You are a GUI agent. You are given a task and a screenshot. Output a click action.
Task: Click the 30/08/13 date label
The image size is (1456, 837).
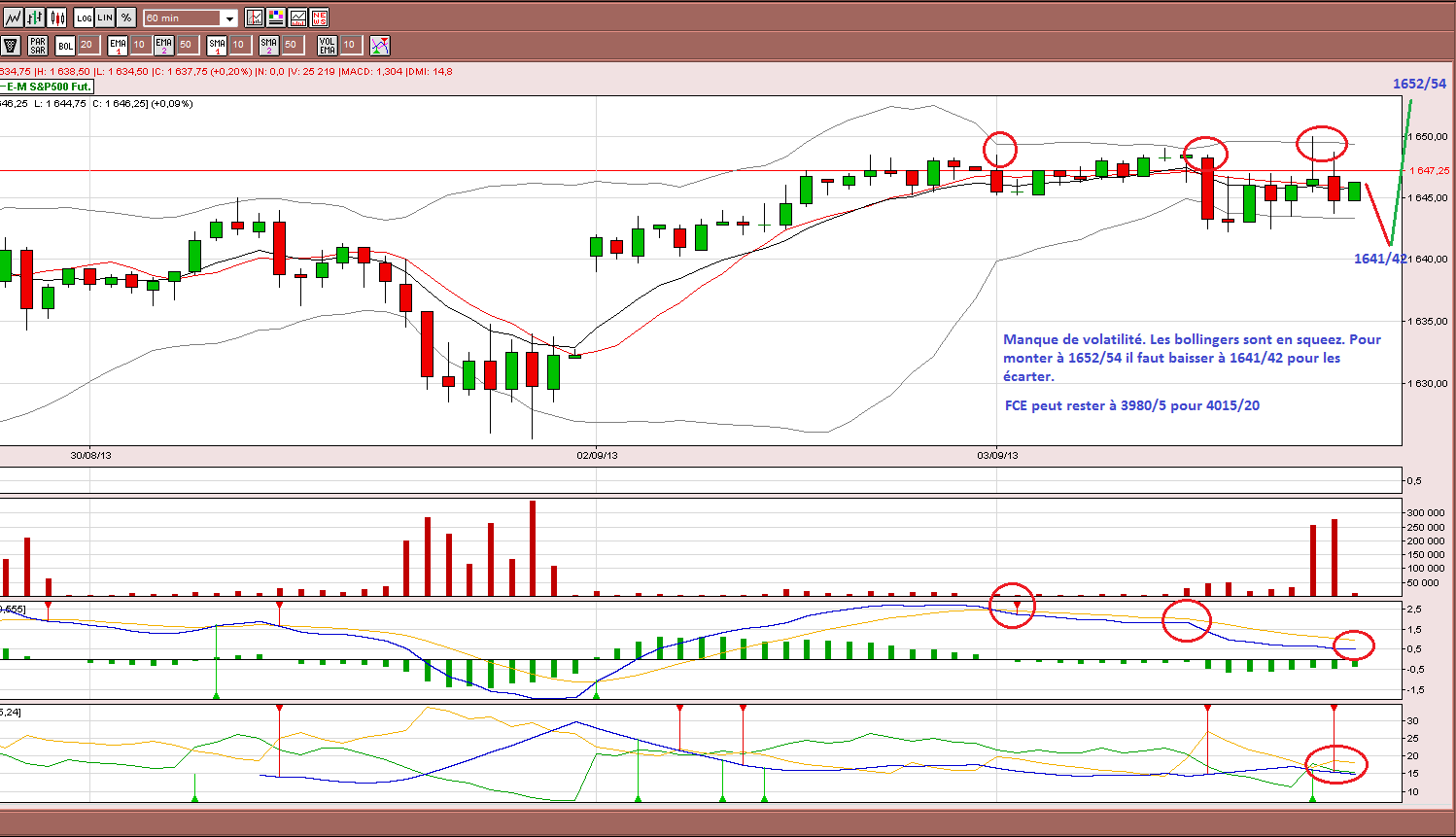coord(90,455)
